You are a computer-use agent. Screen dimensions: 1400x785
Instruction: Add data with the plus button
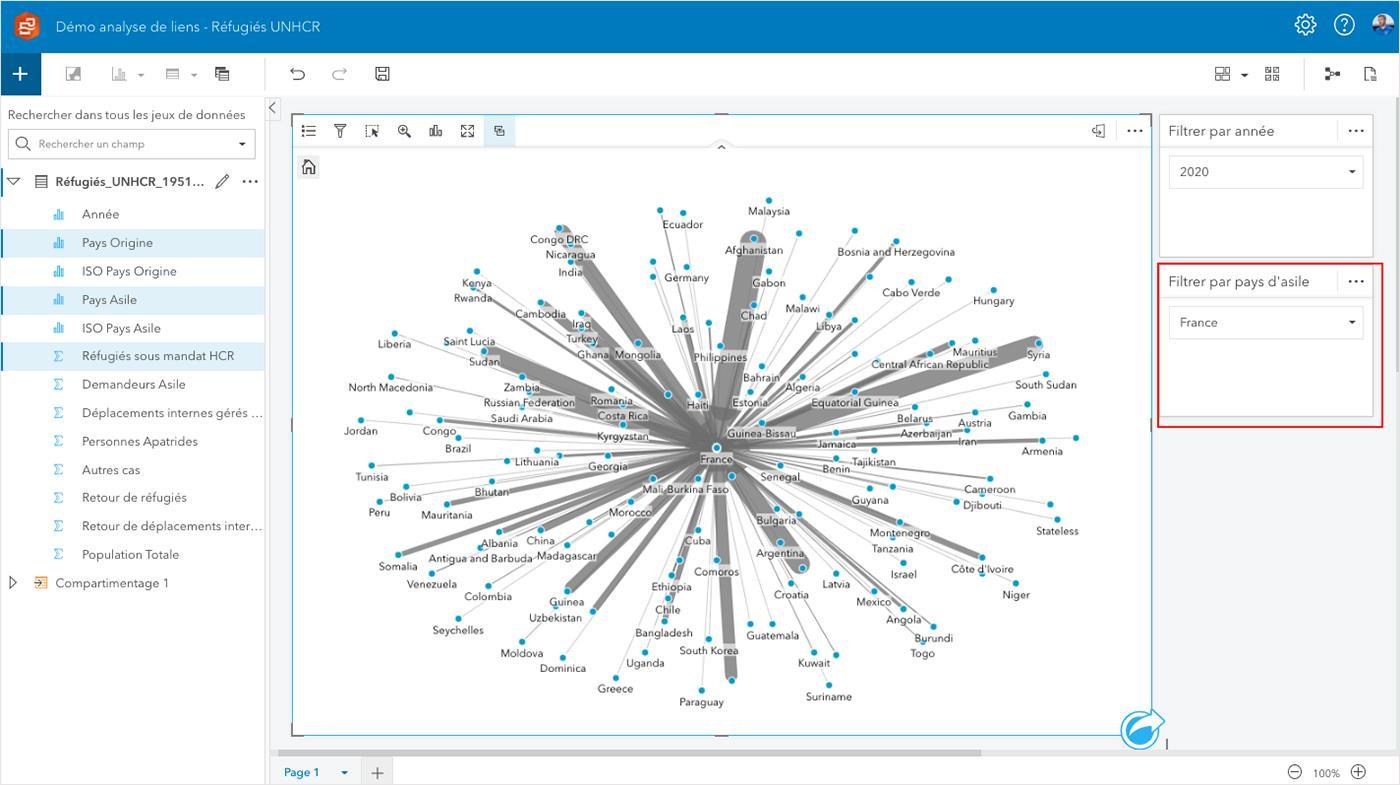(20, 74)
